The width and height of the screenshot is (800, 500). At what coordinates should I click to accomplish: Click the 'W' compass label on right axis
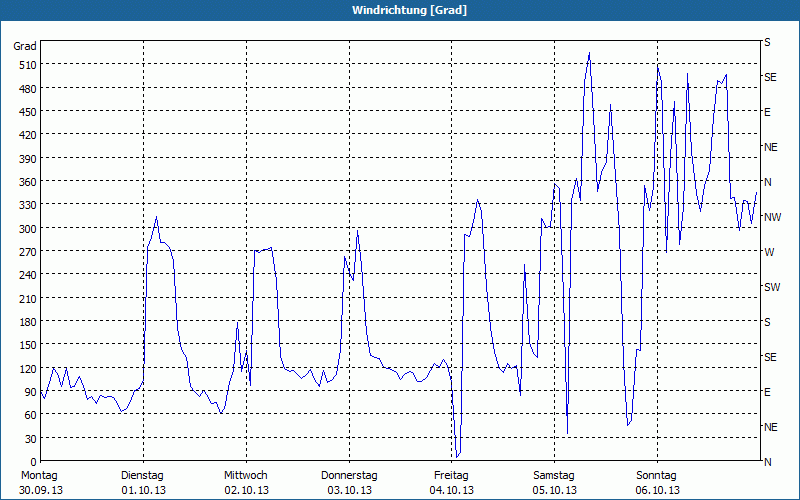click(x=769, y=252)
